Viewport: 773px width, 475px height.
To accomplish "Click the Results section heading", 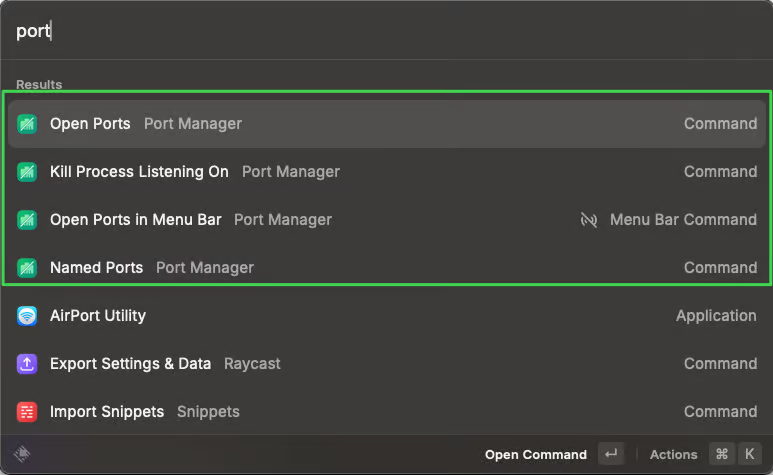I will (39, 84).
